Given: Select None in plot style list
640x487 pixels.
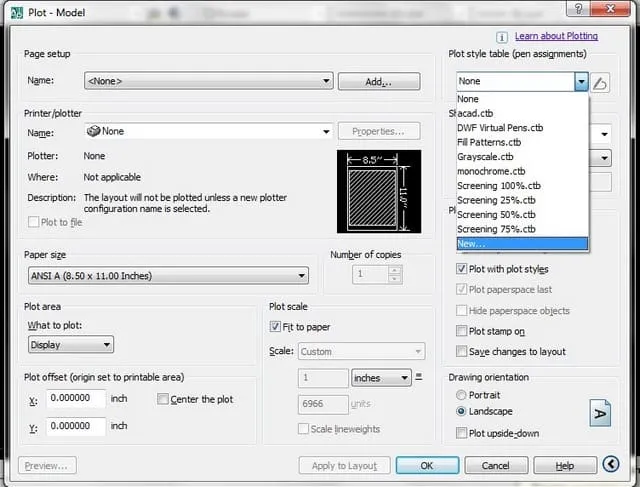Looking at the screenshot, I should point(522,99).
